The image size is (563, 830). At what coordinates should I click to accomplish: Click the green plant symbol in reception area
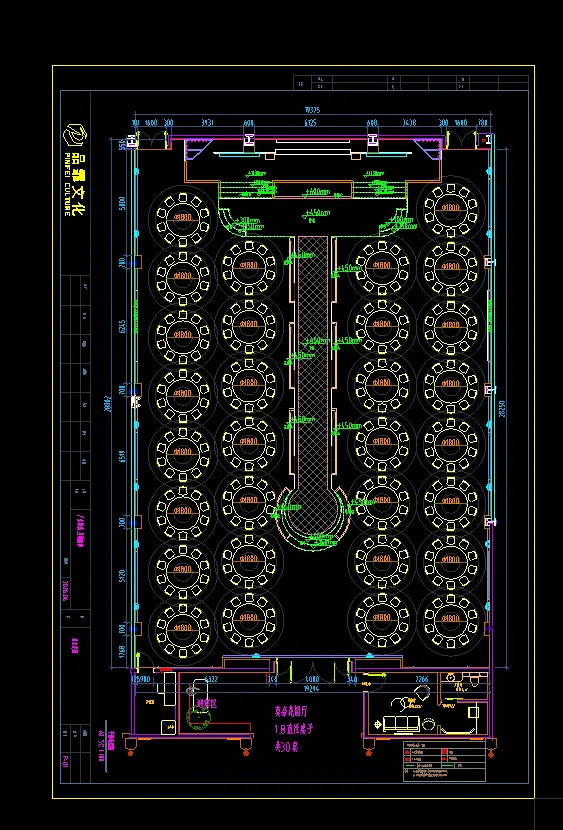[x=198, y=717]
